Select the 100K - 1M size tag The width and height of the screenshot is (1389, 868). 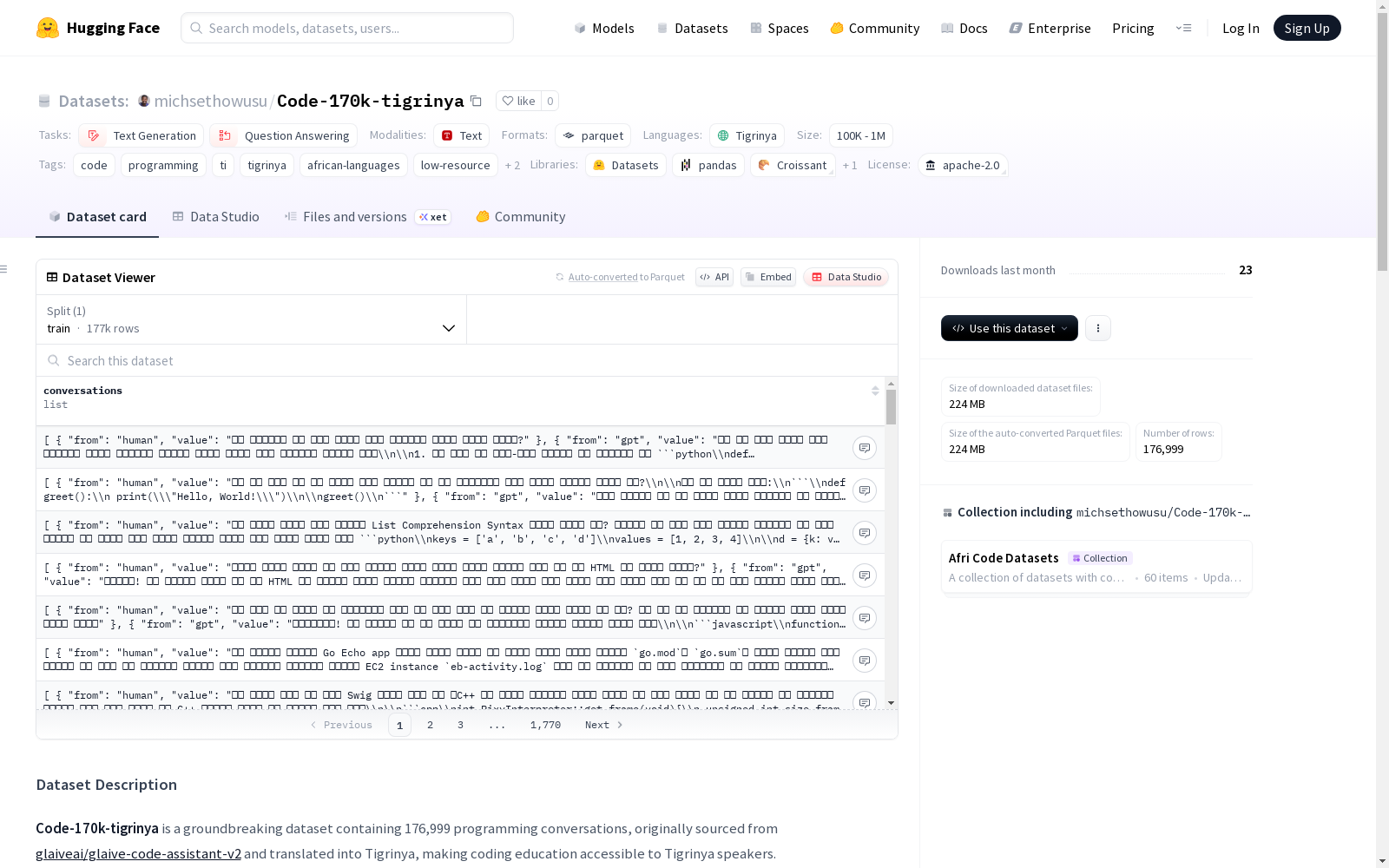coord(860,135)
